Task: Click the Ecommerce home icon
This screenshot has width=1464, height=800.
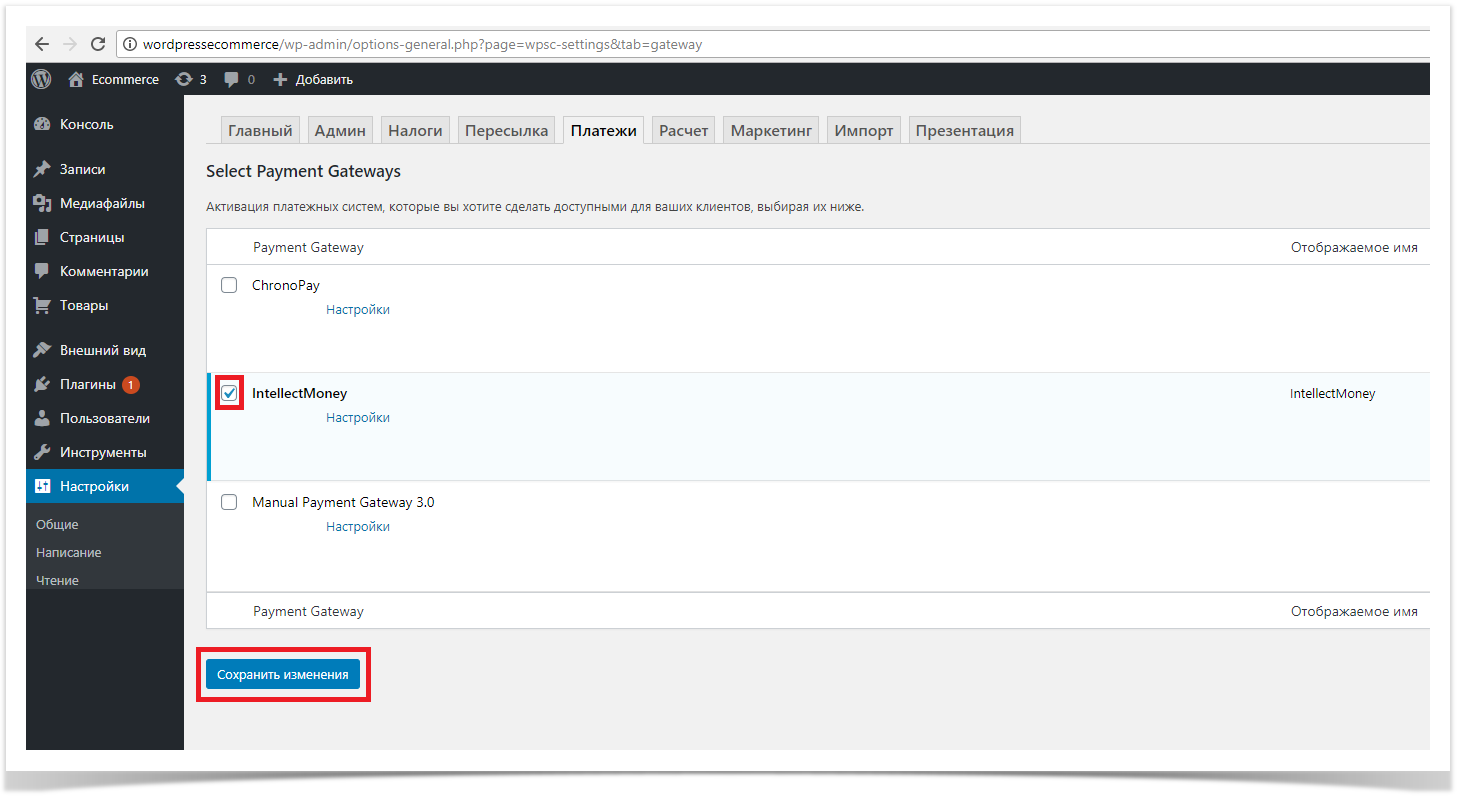Action: 76,79
